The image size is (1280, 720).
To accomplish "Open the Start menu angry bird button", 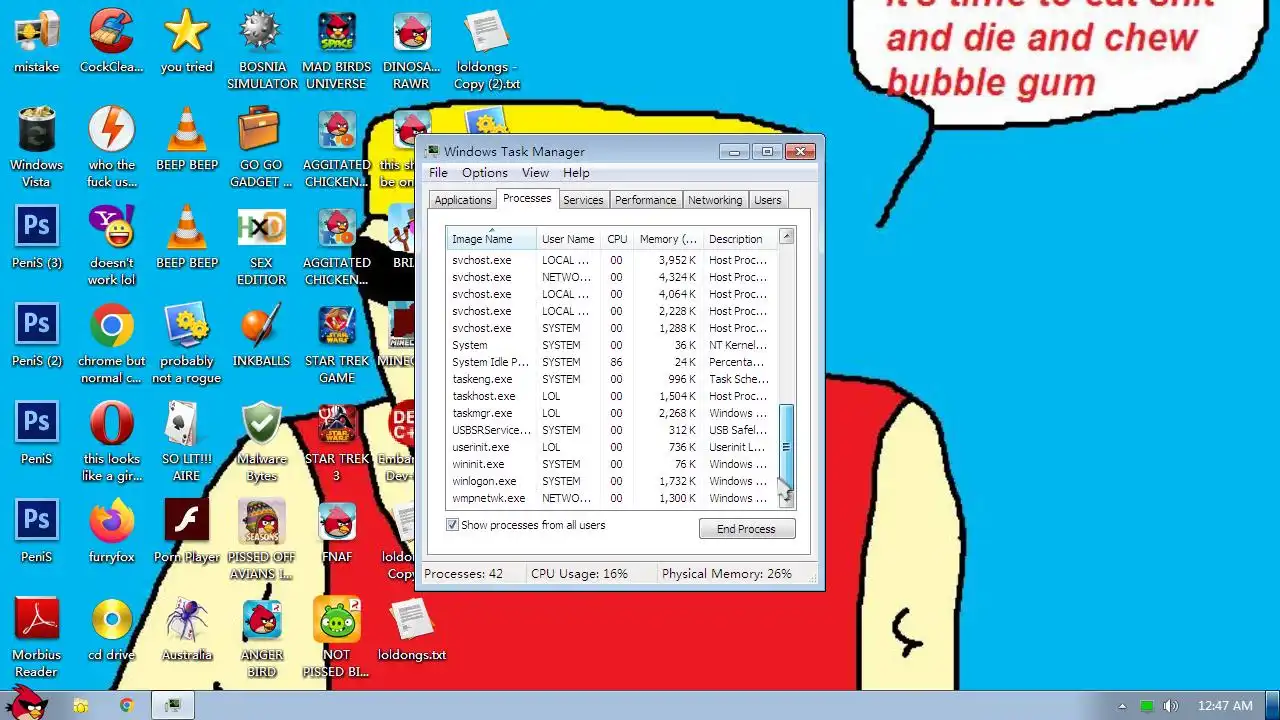I will coord(26,702).
